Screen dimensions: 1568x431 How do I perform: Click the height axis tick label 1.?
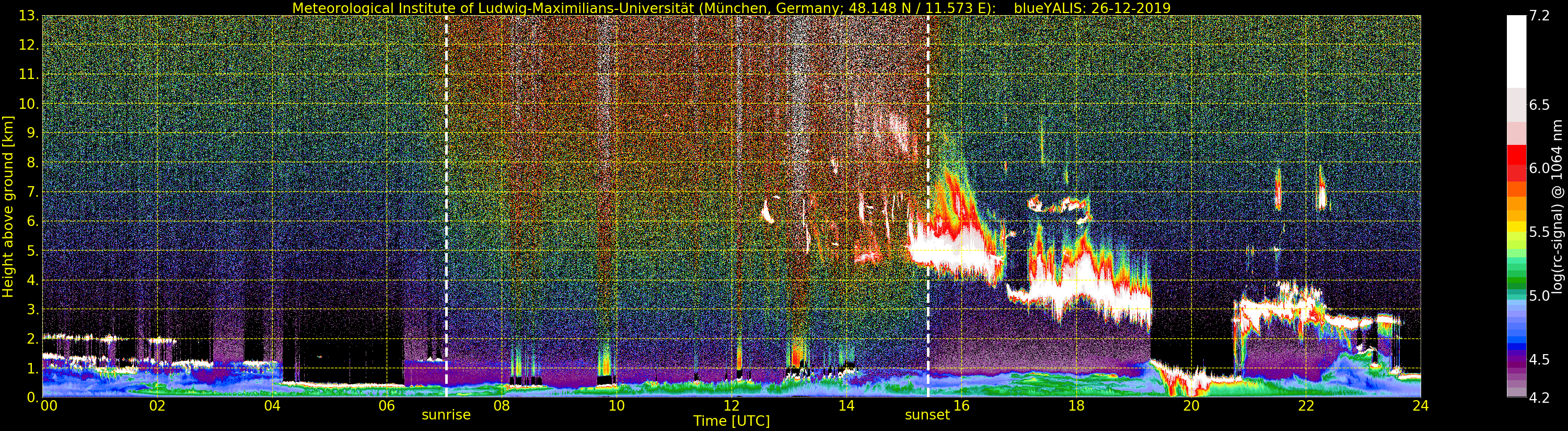(33, 368)
